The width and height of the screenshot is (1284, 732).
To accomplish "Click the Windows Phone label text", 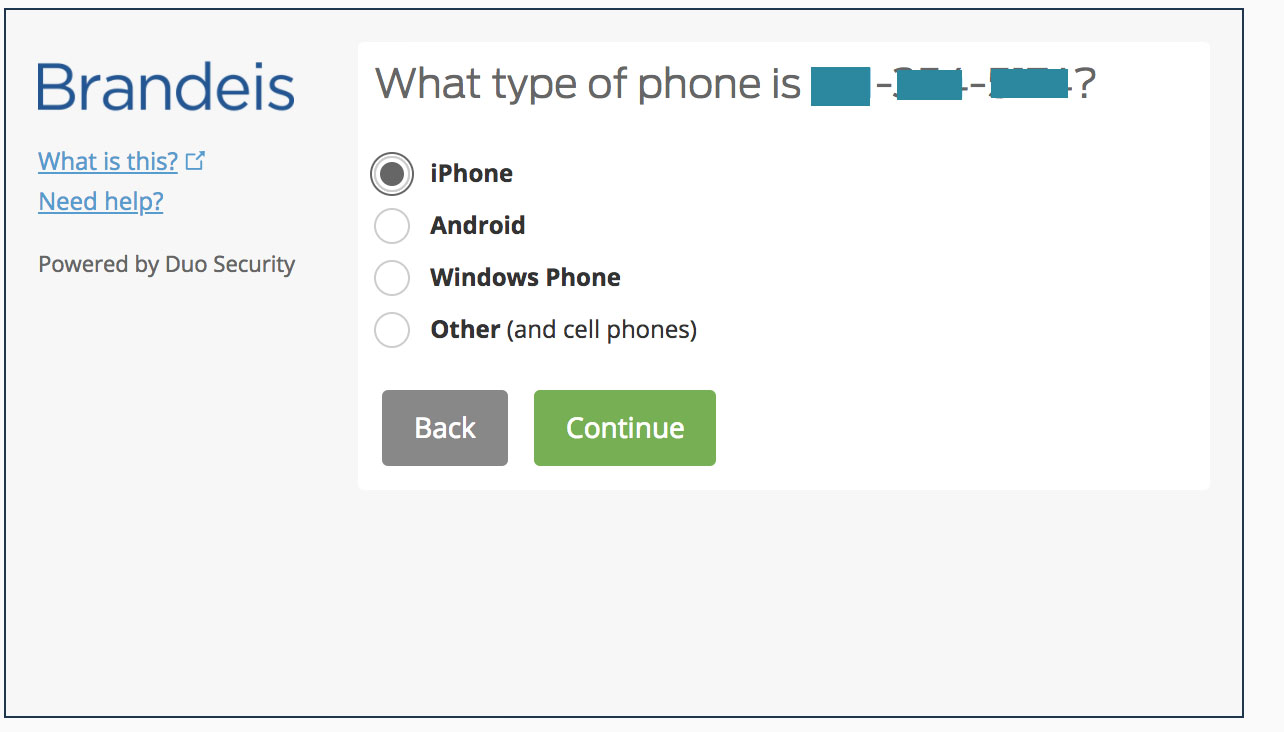I will (x=525, y=277).
